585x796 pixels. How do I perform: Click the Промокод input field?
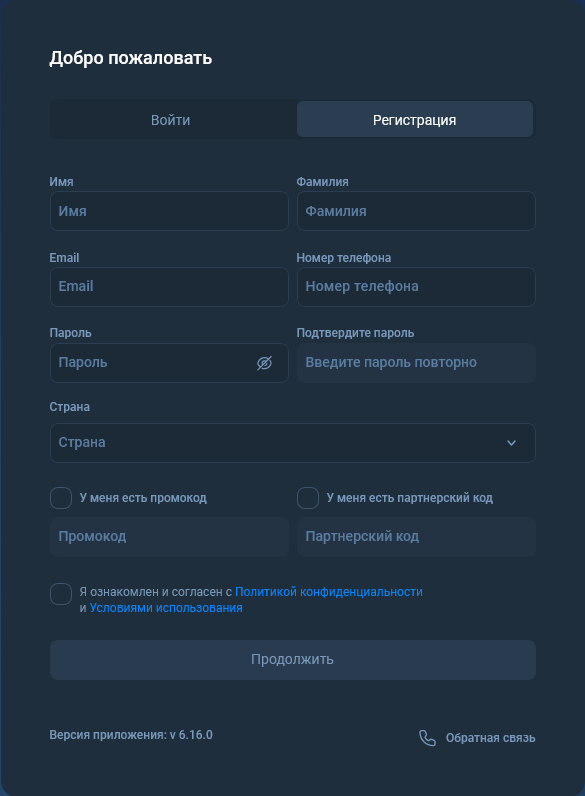[169, 537]
